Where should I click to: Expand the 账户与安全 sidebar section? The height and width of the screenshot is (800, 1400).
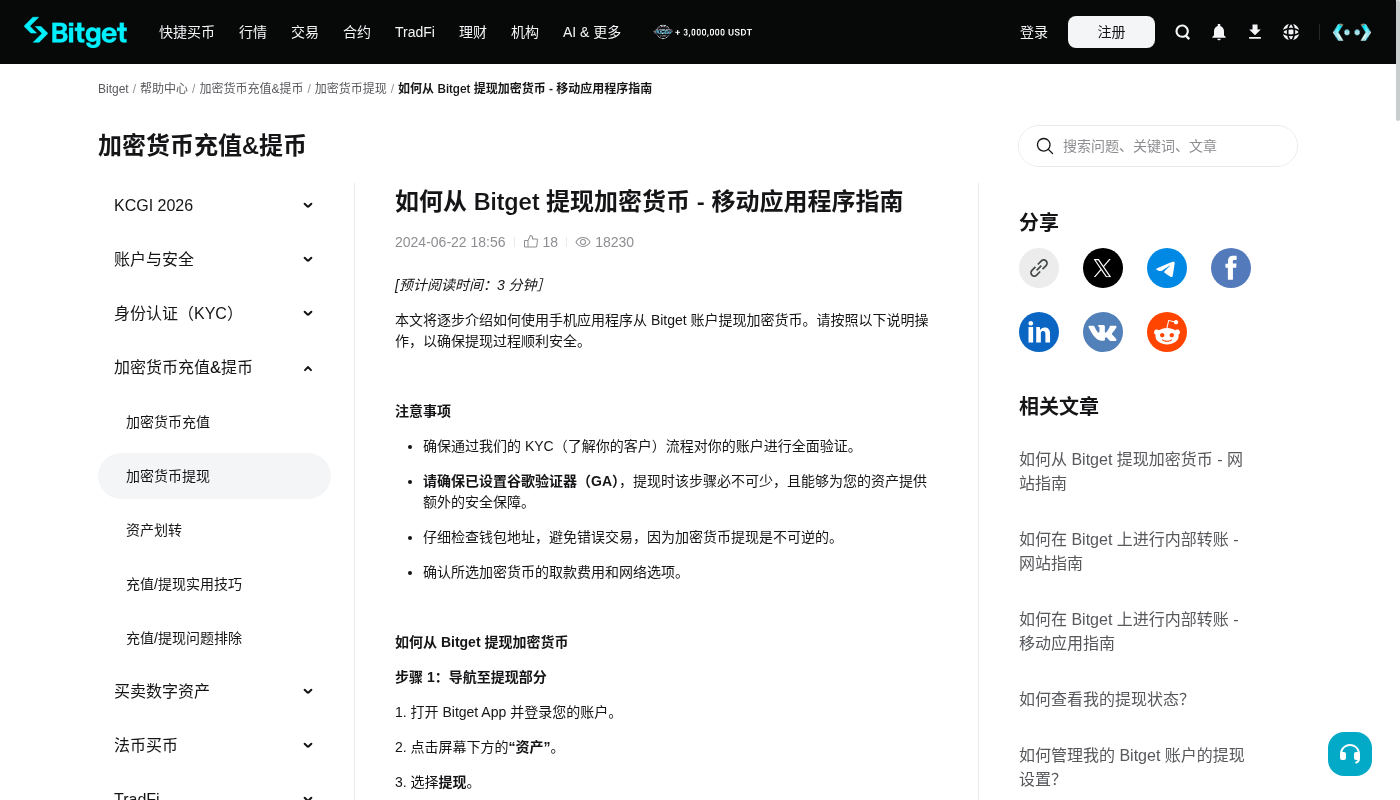pyautogui.click(x=214, y=259)
